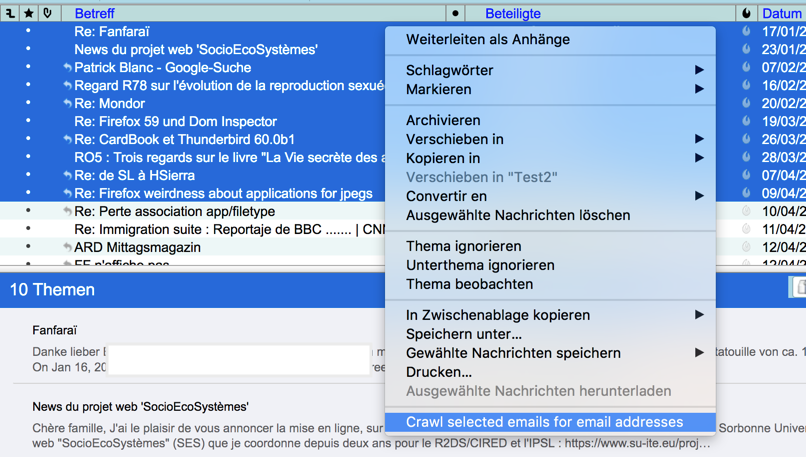The image size is (806, 457).
Task: Click reply arrow icon beside 'ARD Mittagsmagazin'
Action: [67, 247]
